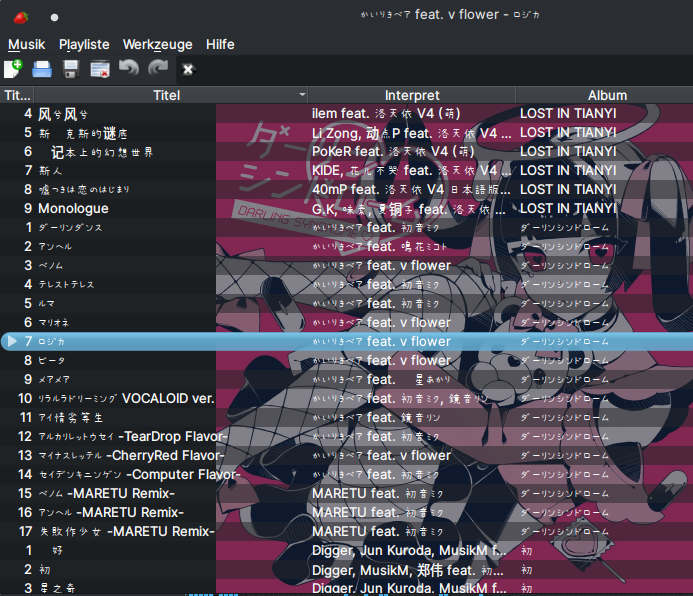Click the MARETU feat. artist on track 15
The width and height of the screenshot is (693, 596).
tap(377, 493)
